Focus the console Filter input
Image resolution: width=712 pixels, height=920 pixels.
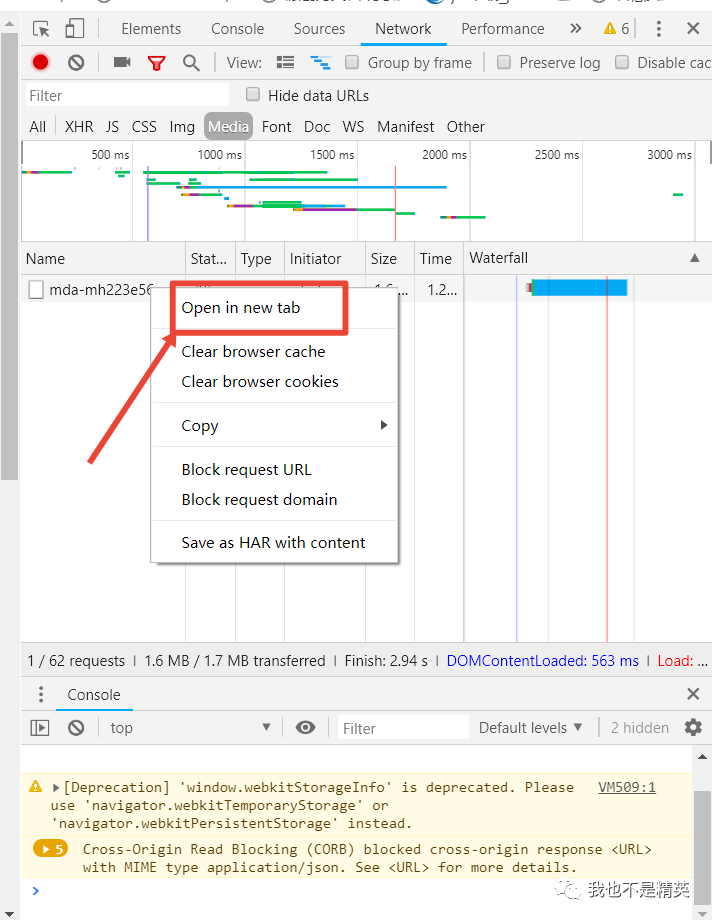click(x=403, y=728)
